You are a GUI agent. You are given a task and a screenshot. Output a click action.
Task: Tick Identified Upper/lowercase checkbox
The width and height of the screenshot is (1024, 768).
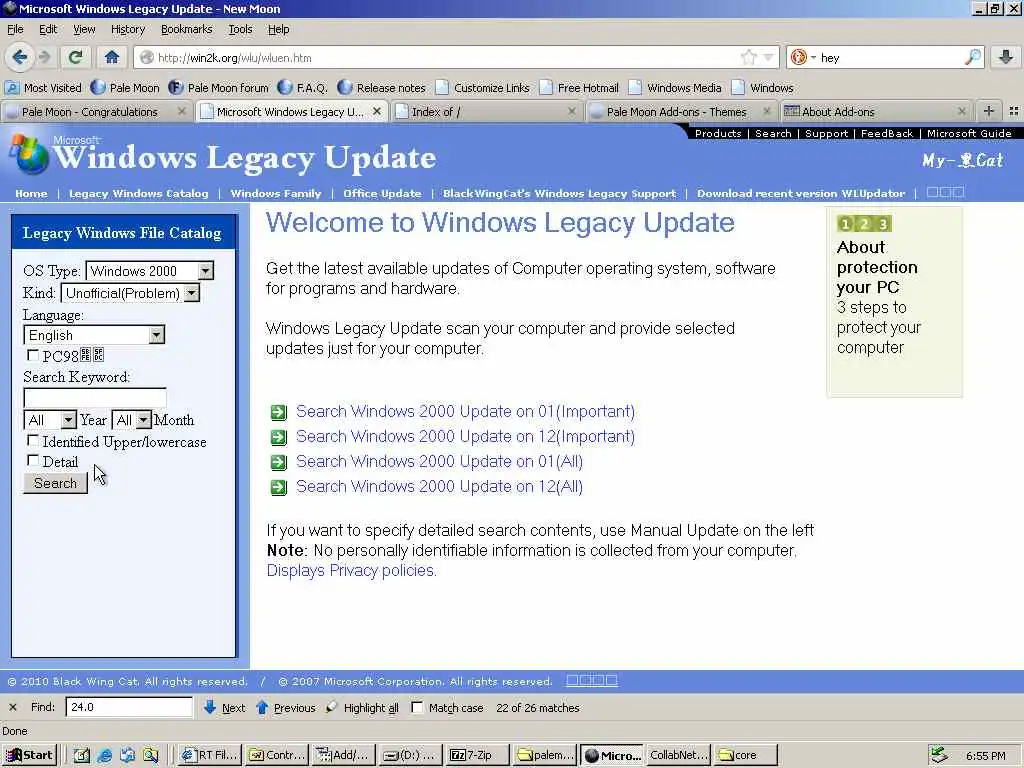[33, 441]
